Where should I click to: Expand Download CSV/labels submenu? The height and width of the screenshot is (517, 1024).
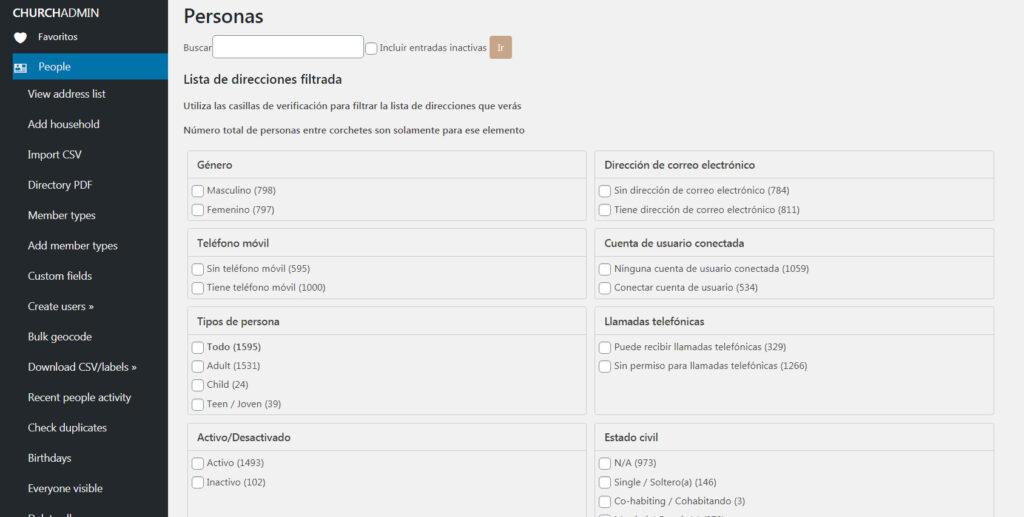[82, 367]
